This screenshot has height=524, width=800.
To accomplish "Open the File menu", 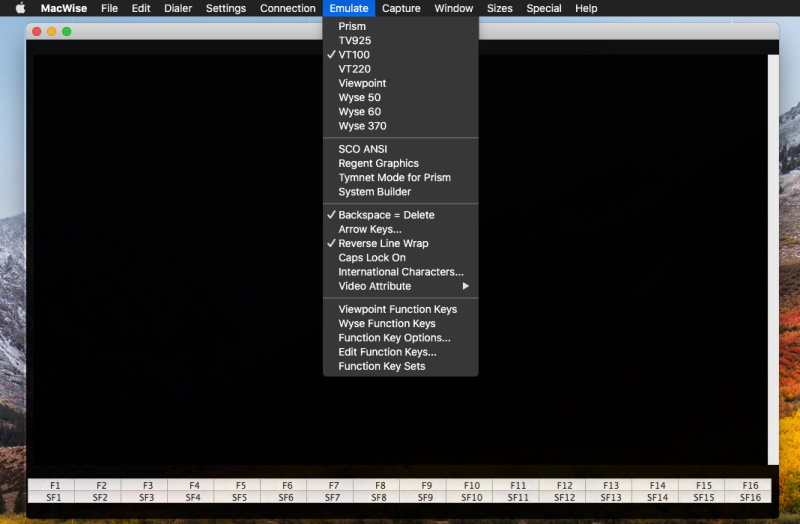I will coord(109,8).
